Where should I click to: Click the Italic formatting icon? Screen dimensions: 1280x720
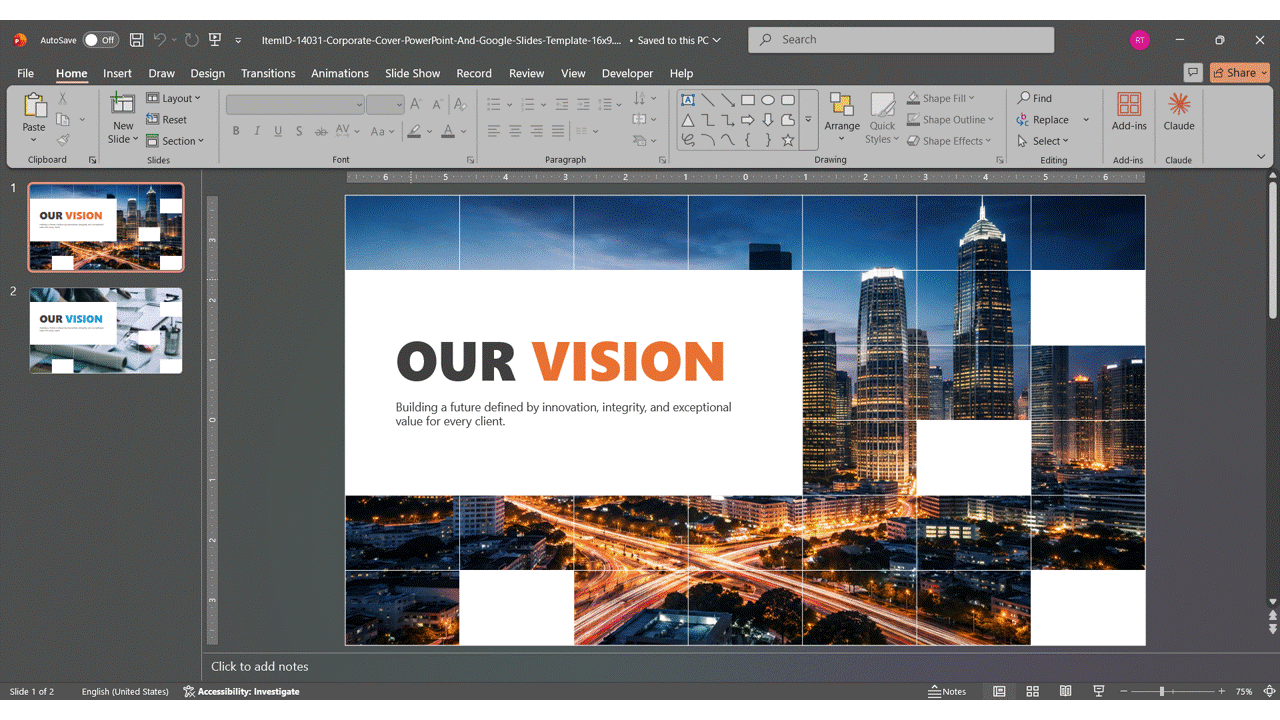pos(257,131)
